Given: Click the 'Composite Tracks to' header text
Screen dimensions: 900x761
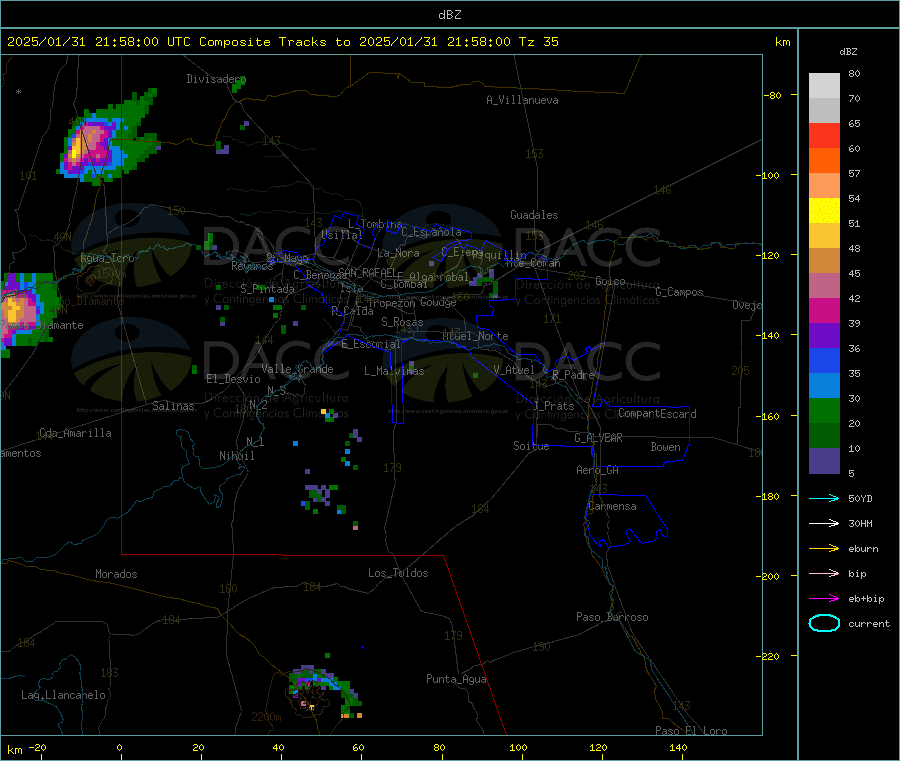Looking at the screenshot, I should pyautogui.click(x=274, y=42).
